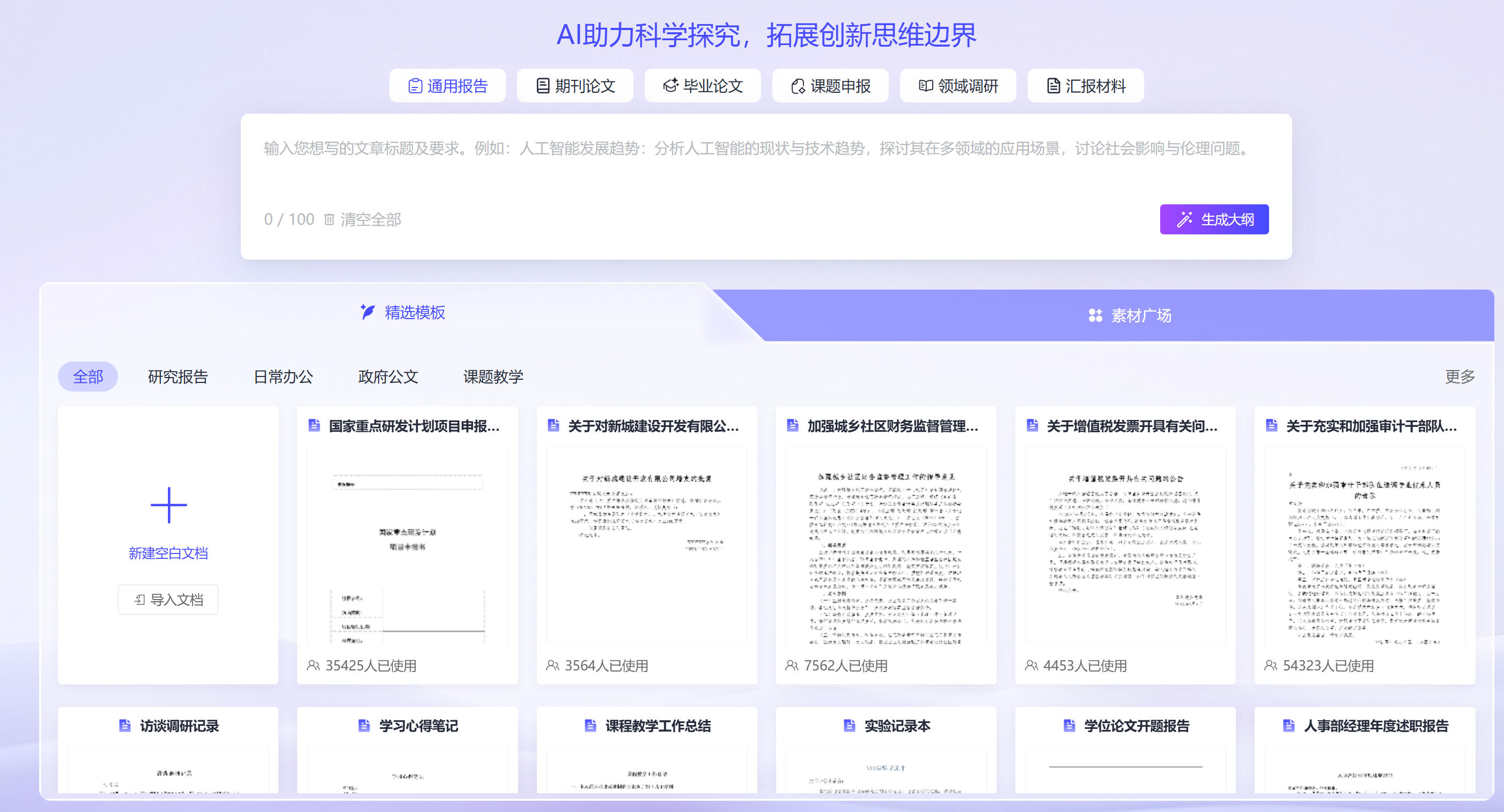This screenshot has height=812, width=1504.
Task: Click document icon beside 加强城乡社区财务监督管理
Action: tap(793, 425)
